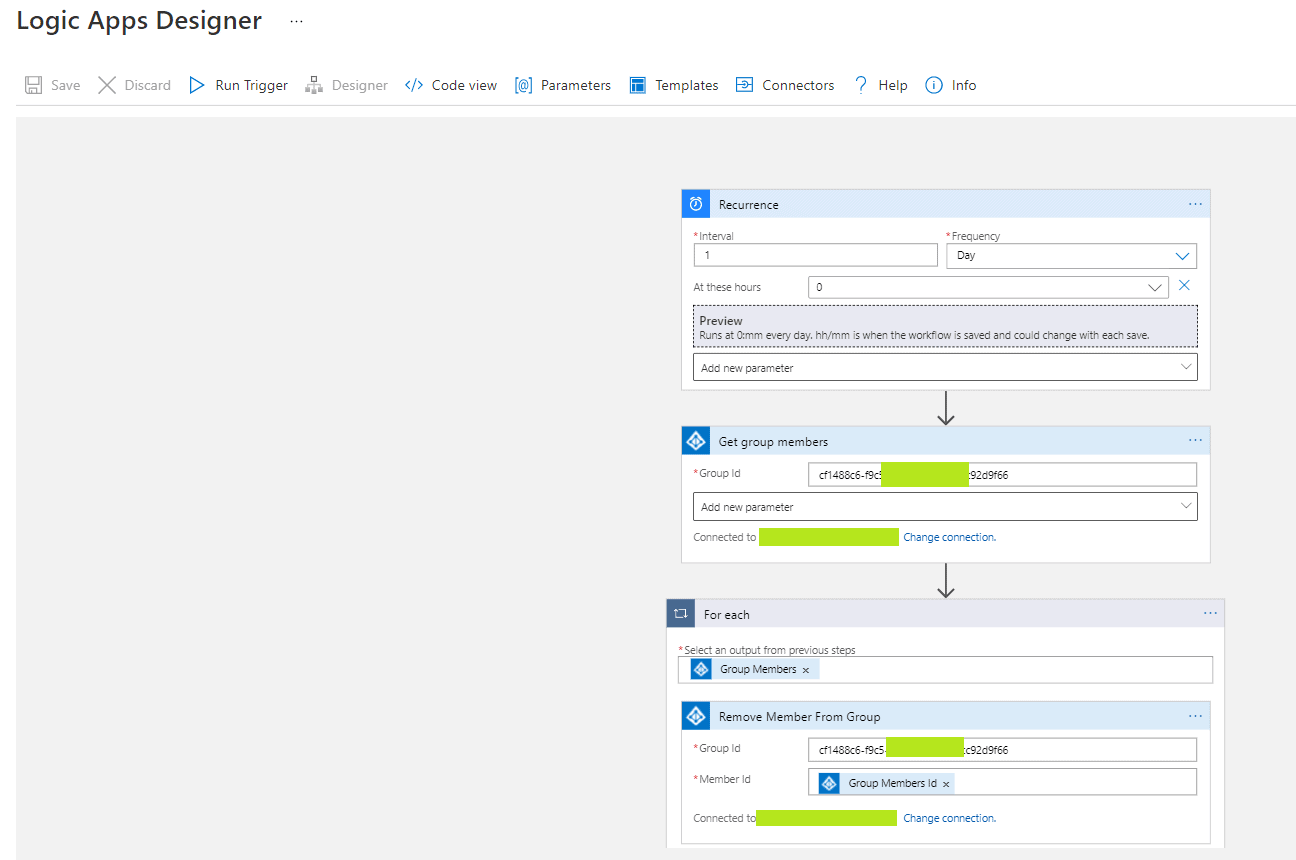Open the Frequency dropdown showing Day
Screen dimensions: 1296x860
point(1071,256)
